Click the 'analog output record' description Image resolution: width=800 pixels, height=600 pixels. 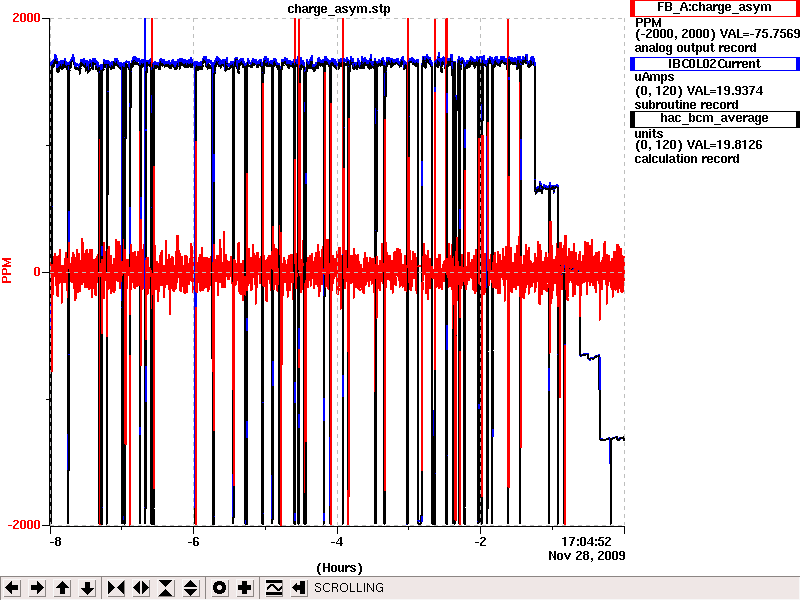pos(695,48)
